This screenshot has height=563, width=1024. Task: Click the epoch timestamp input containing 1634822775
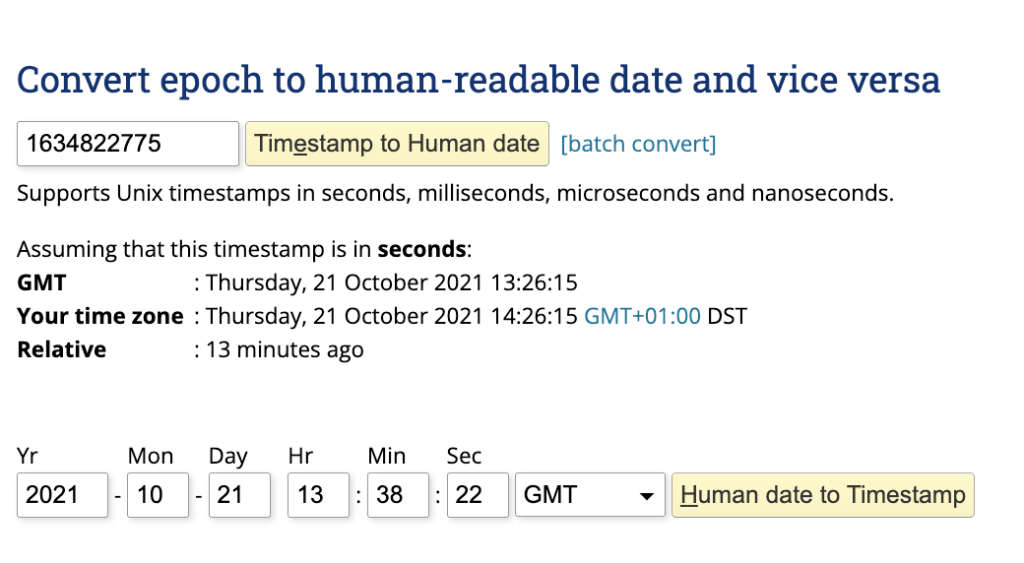[x=127, y=144]
